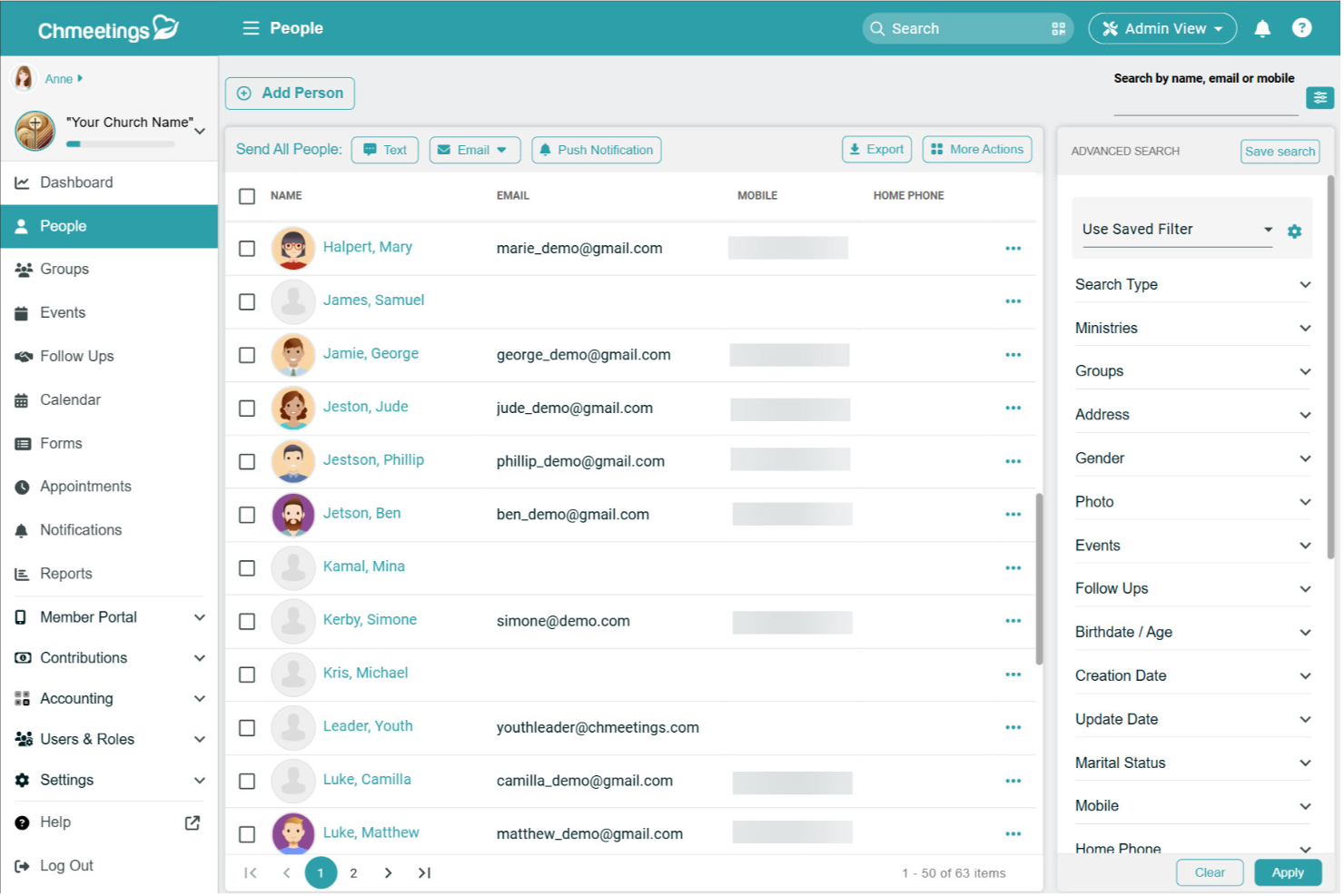Open the Dashboard from the sidebar

(76, 182)
